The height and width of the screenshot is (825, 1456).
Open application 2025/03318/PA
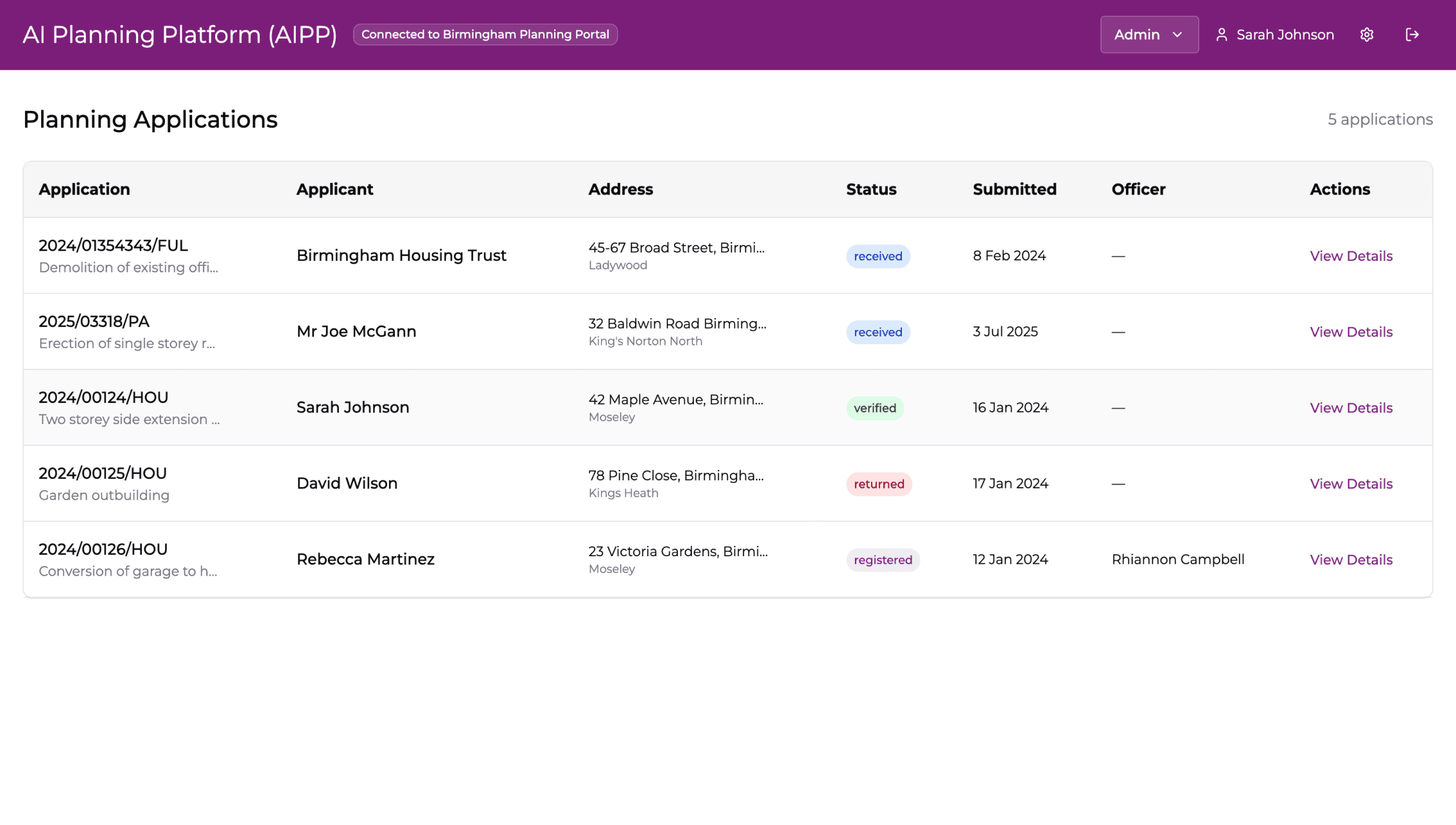tap(94, 321)
